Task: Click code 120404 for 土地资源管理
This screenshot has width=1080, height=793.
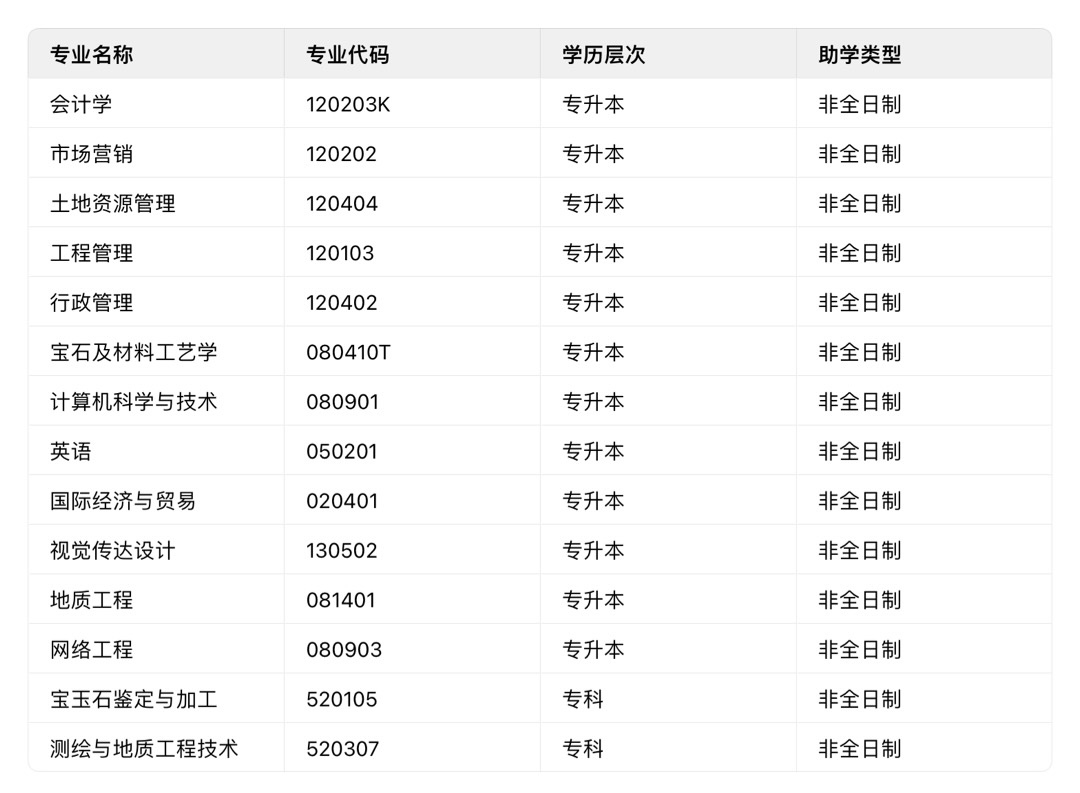Action: 342,203
